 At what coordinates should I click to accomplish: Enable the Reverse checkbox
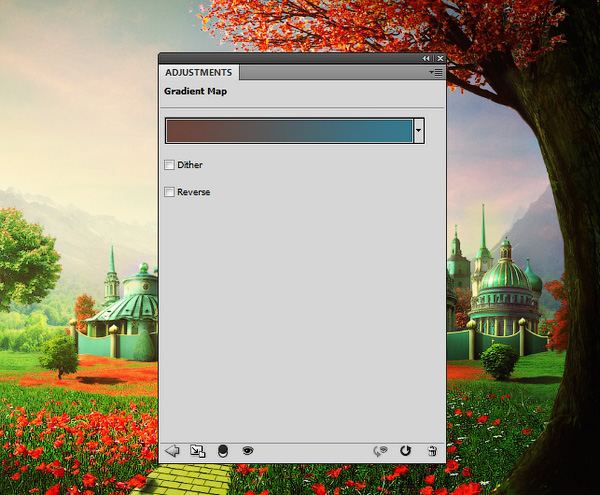pyautogui.click(x=169, y=192)
